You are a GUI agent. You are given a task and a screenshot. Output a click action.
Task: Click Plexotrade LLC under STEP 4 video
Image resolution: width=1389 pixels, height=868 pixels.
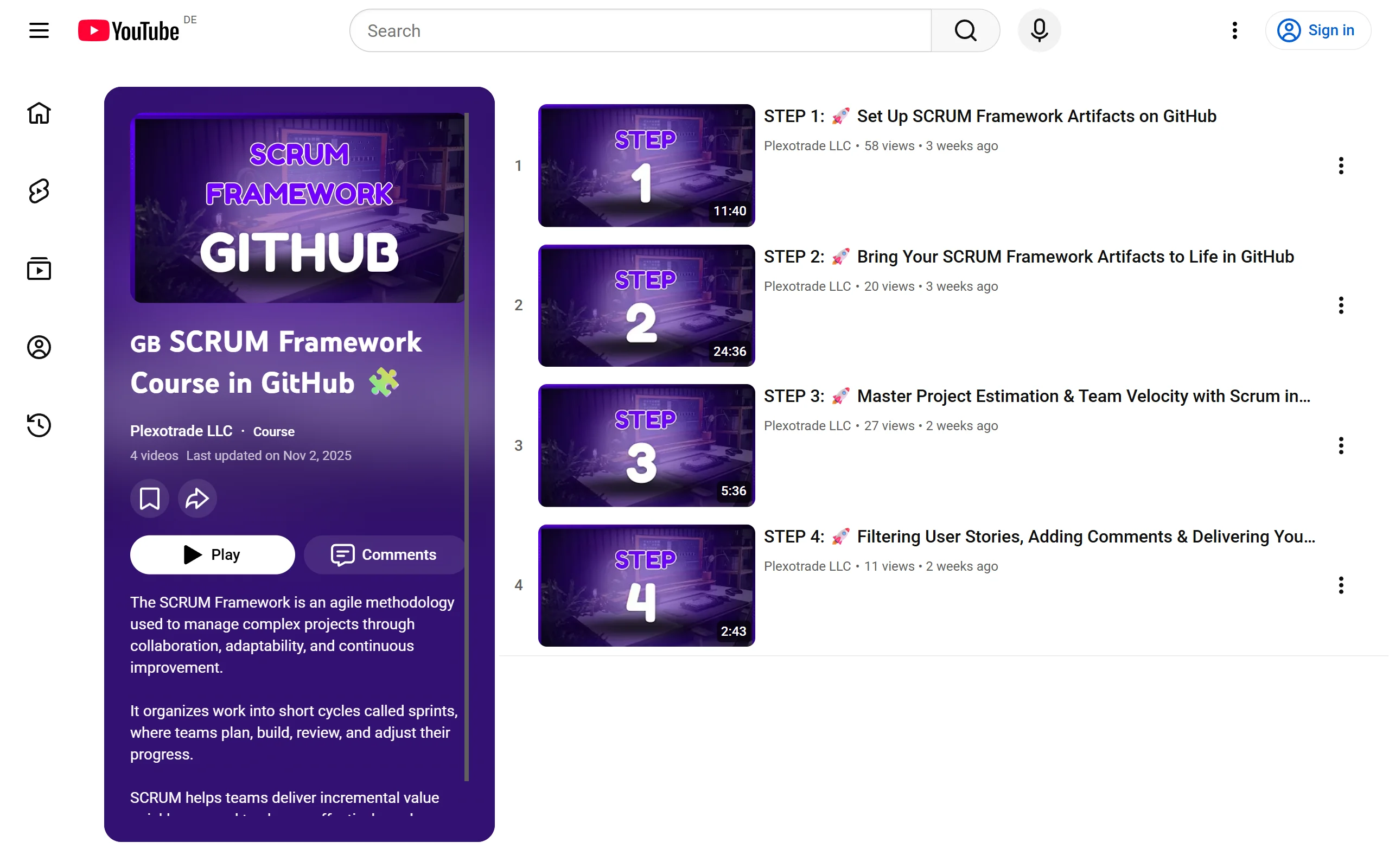(807, 566)
